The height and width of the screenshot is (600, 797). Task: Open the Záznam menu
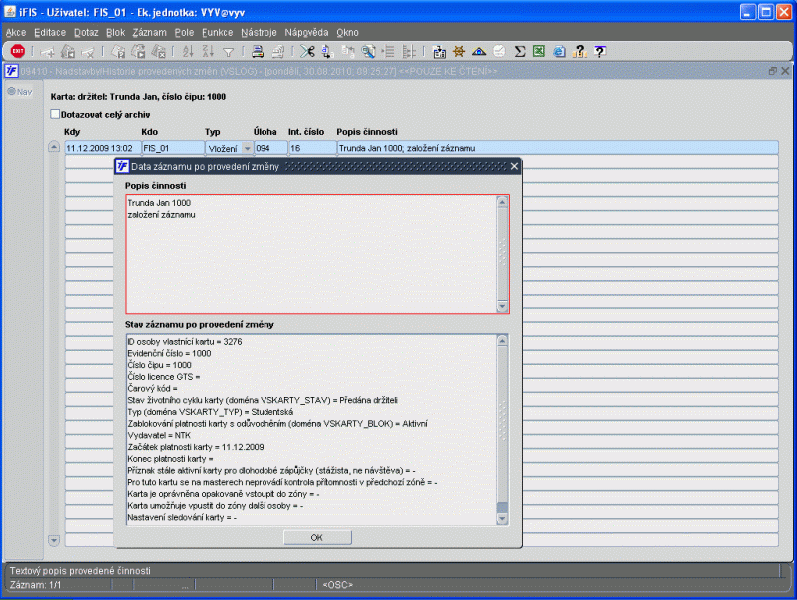(149, 33)
